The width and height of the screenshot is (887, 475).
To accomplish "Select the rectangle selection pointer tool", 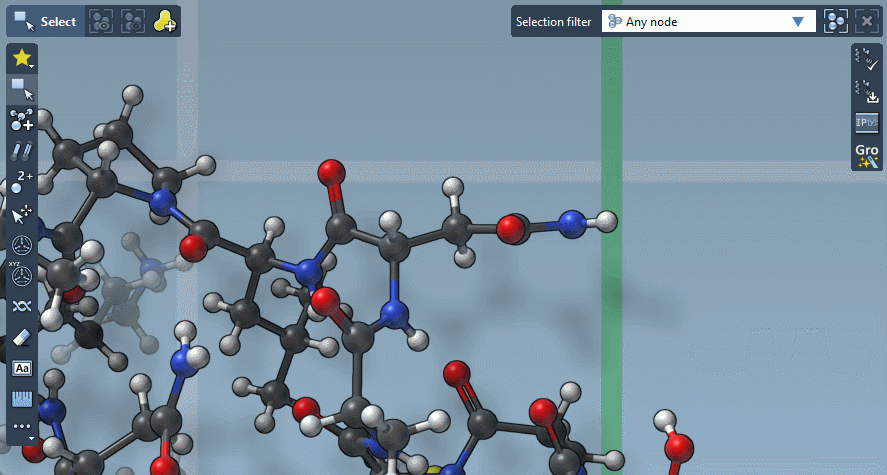I will pos(22,90).
